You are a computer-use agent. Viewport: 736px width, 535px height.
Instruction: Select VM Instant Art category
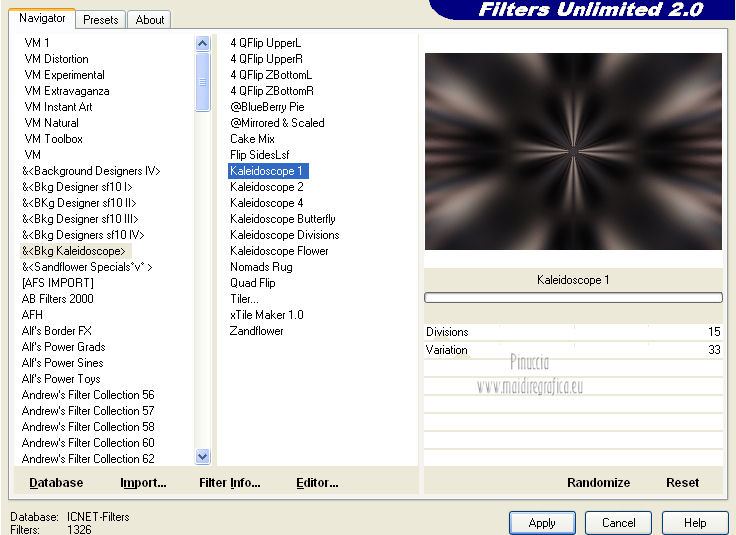[x=58, y=107]
